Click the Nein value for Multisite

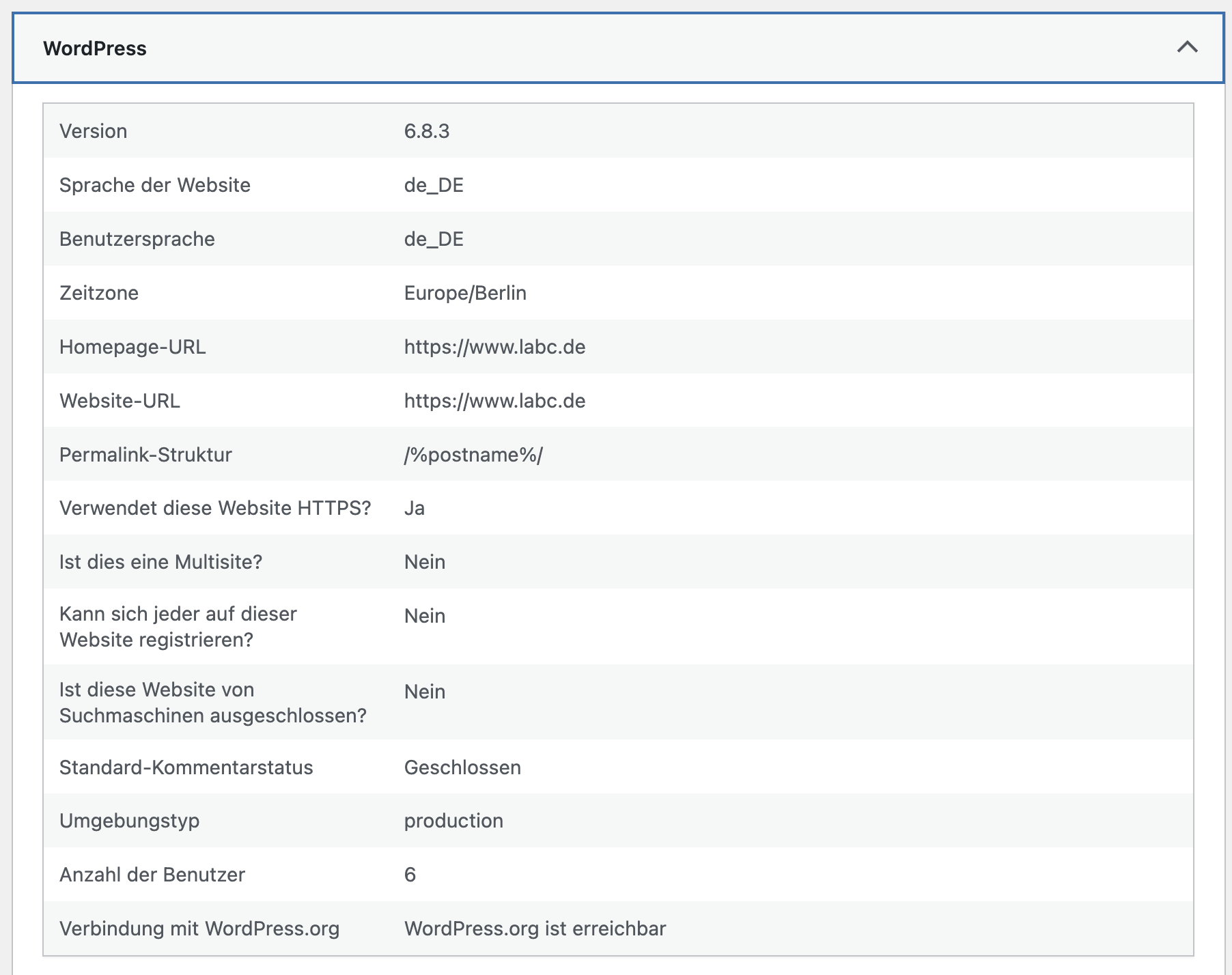[x=425, y=562]
